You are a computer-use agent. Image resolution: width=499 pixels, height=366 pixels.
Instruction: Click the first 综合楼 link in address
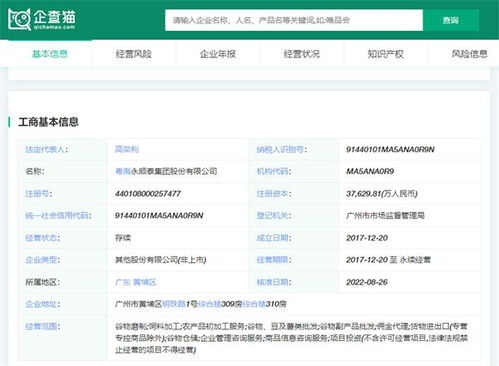pyautogui.click(x=210, y=304)
